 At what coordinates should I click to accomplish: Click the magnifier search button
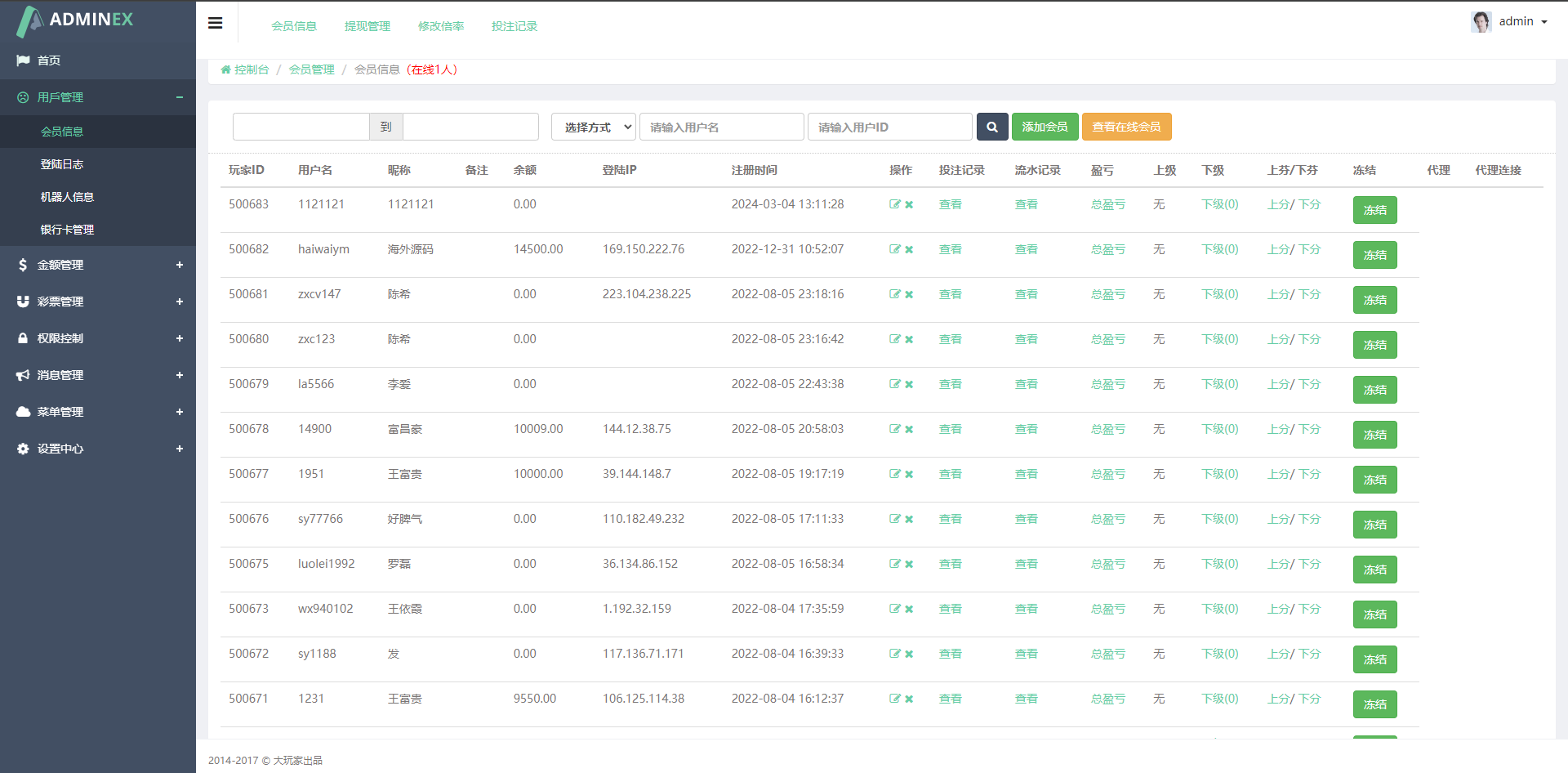click(991, 127)
